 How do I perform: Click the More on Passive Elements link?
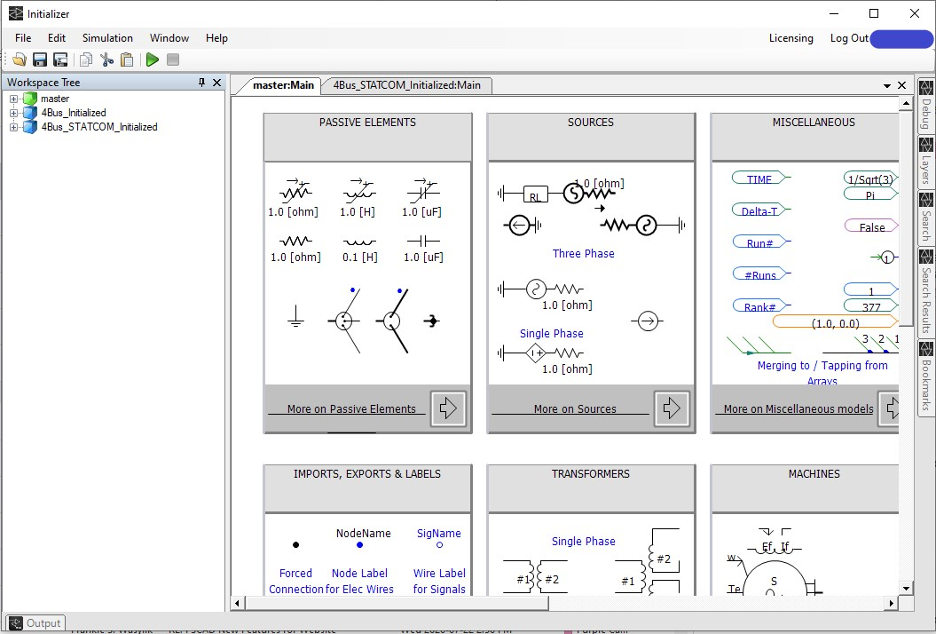tap(351, 409)
